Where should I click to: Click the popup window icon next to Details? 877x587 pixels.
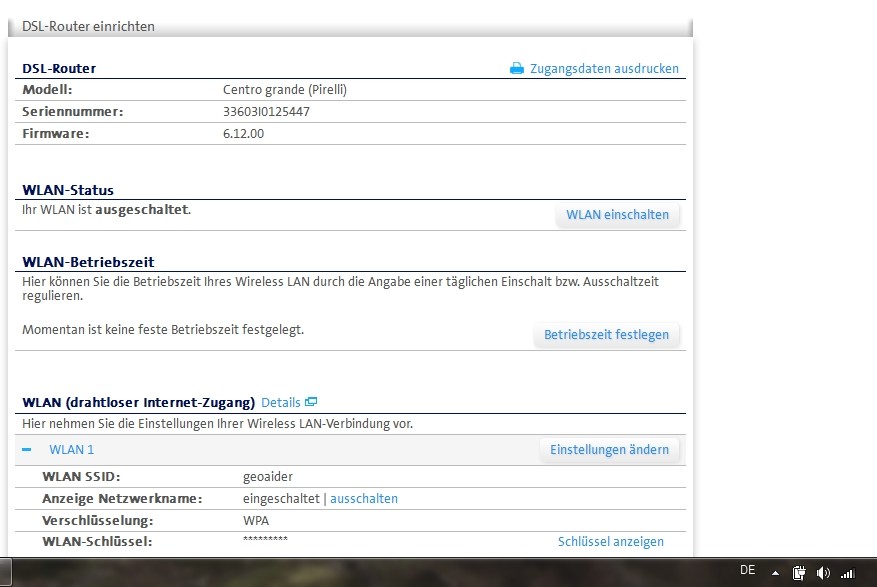click(311, 402)
